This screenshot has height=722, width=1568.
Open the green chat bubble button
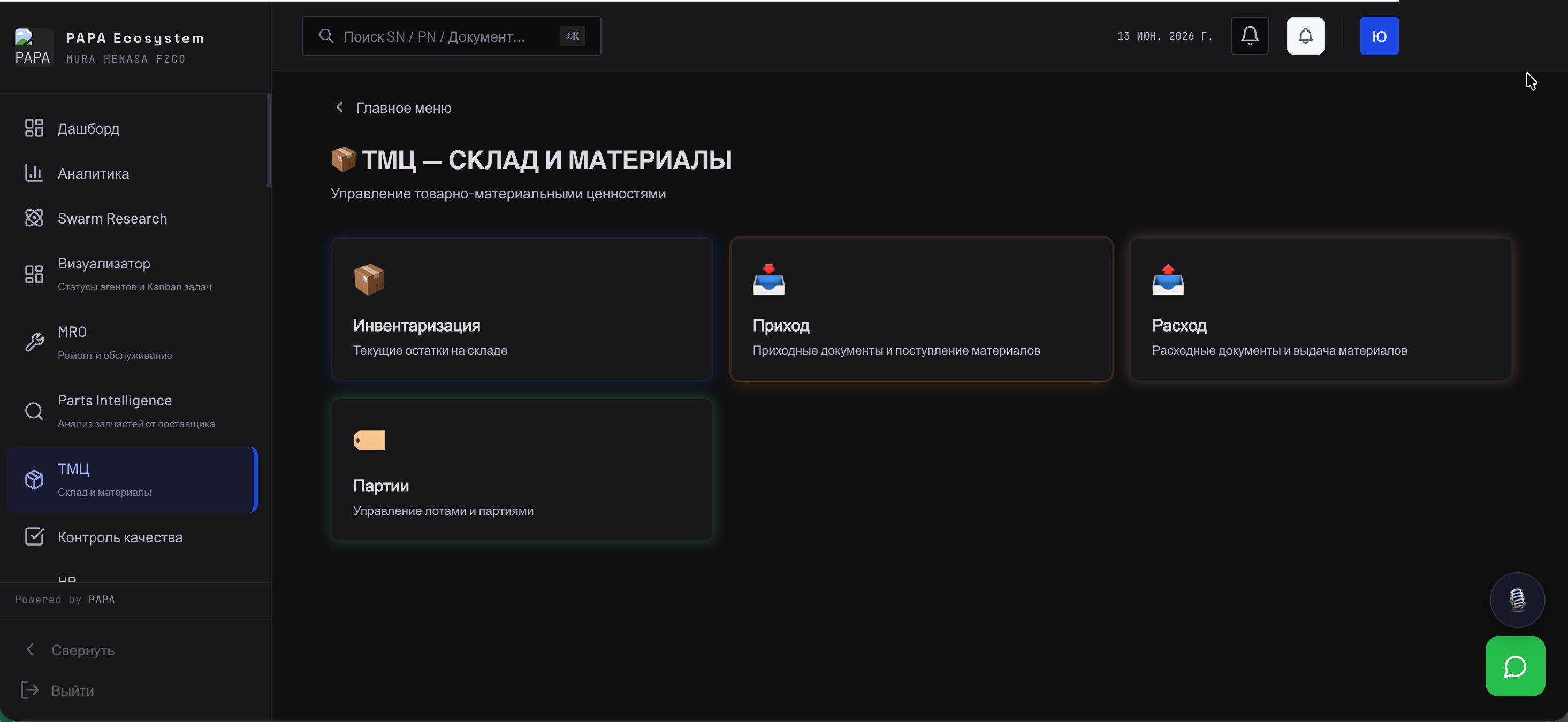[x=1515, y=666]
